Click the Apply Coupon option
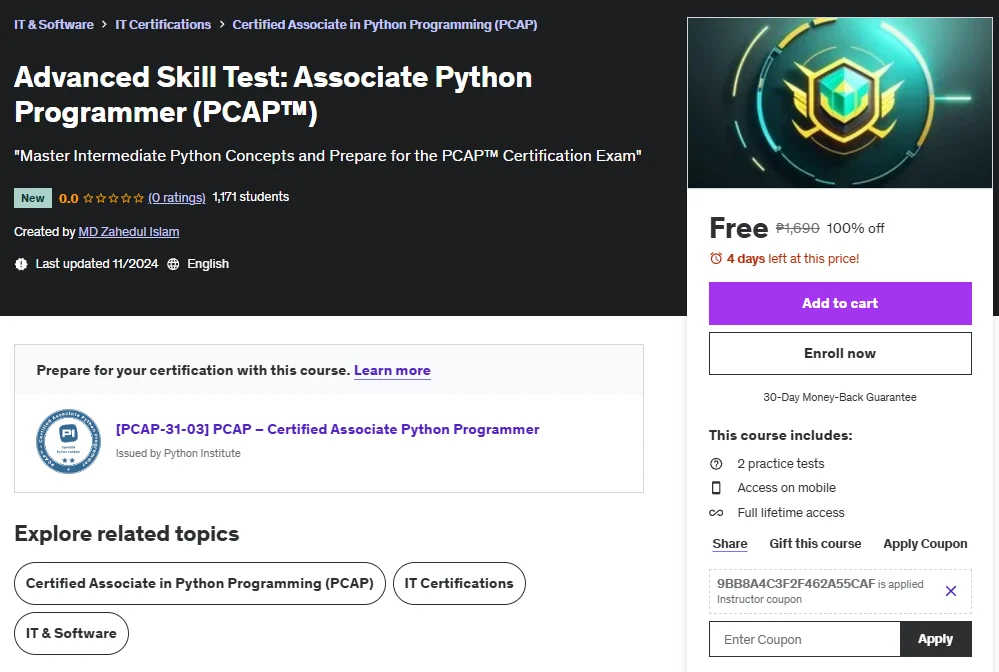 925,544
